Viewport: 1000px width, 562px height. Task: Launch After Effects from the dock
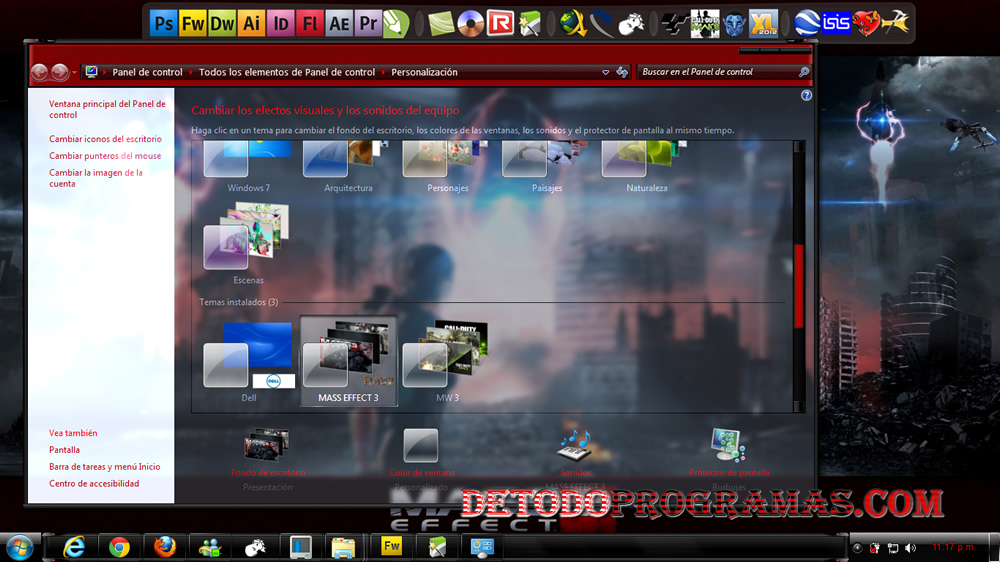(x=339, y=24)
